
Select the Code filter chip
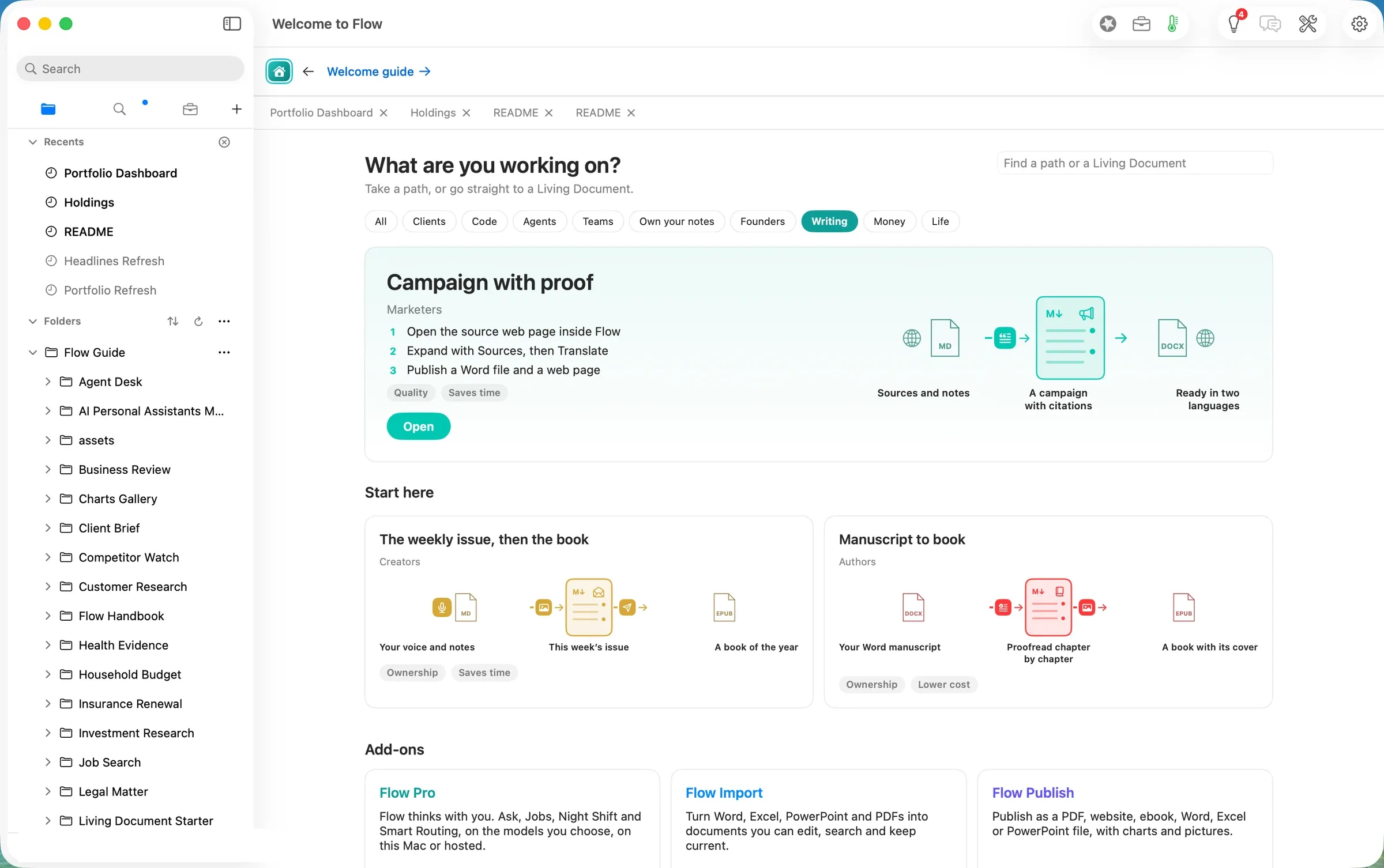pyautogui.click(x=484, y=221)
